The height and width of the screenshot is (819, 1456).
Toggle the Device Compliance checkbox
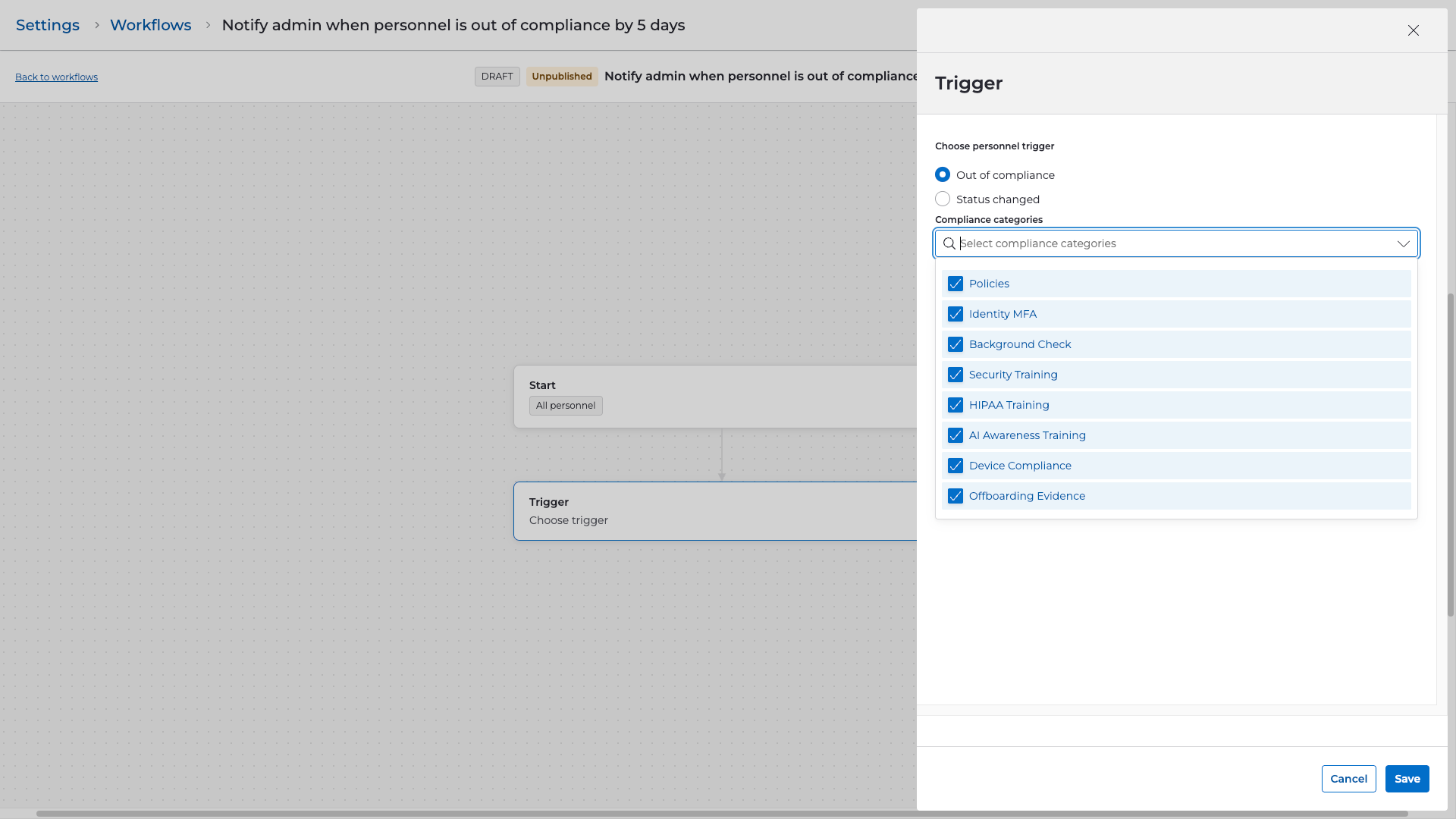[955, 466]
